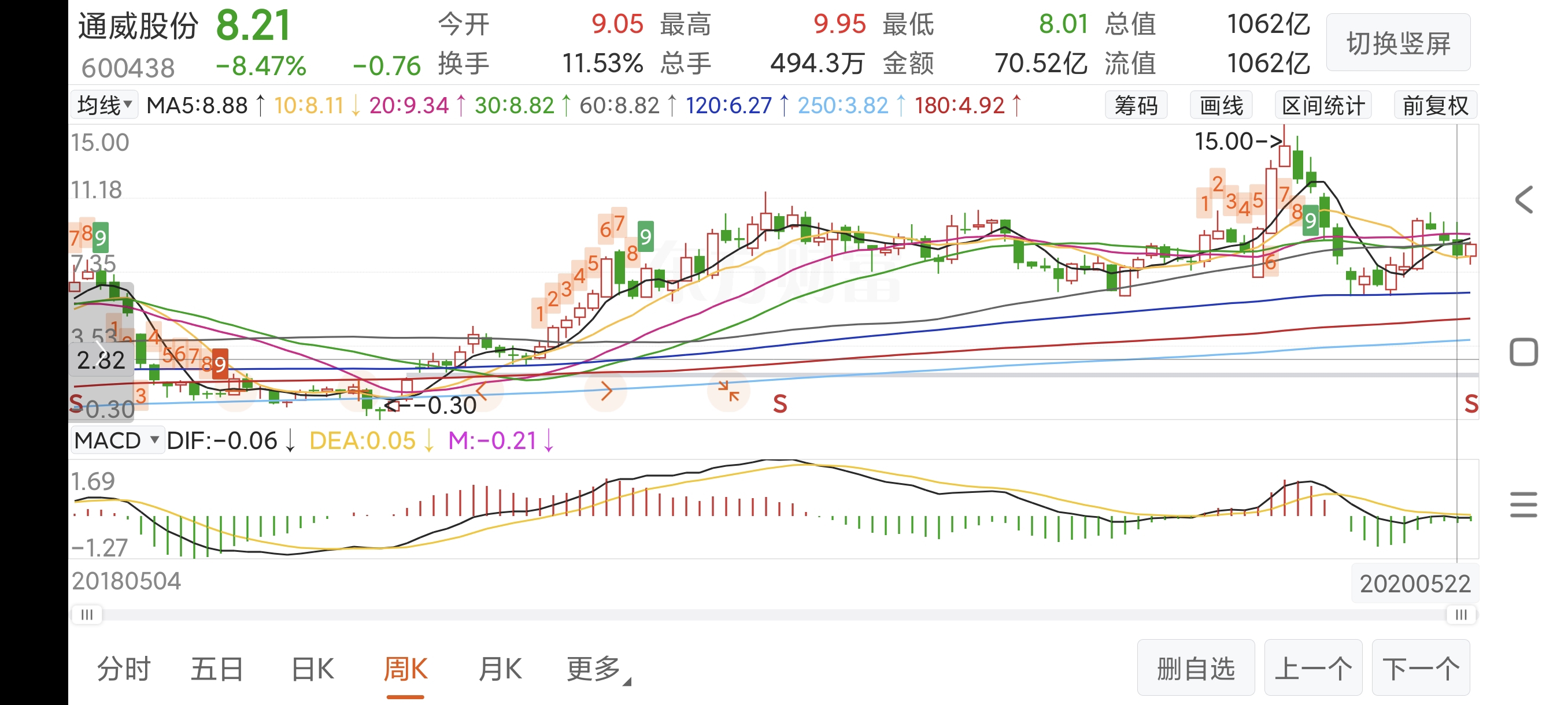This screenshot has width=1568, height=705.
Task: Tap the left handle of timeline slider
Action: pos(87,614)
